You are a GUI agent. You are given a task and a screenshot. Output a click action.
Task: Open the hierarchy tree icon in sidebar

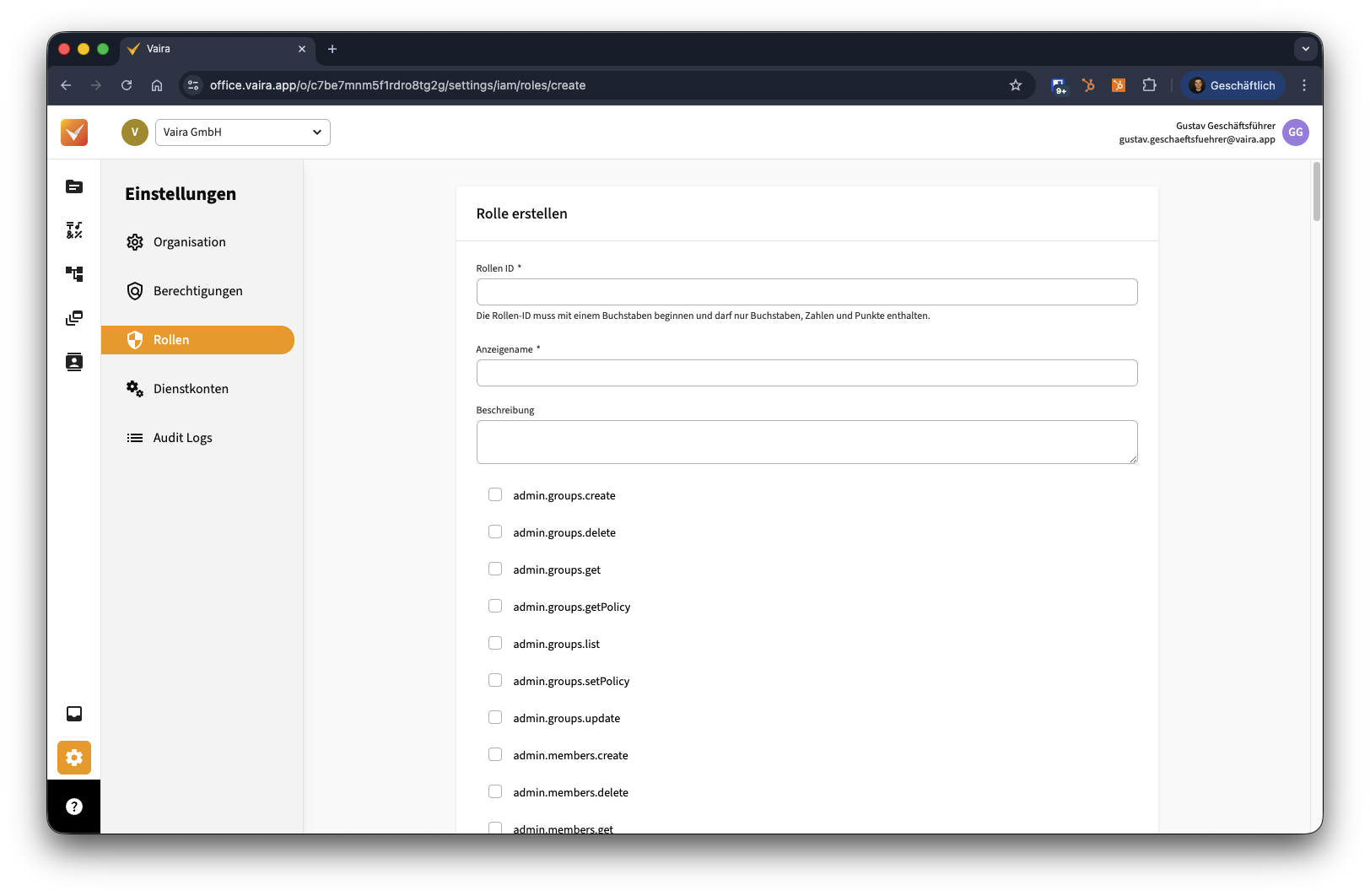(74, 274)
